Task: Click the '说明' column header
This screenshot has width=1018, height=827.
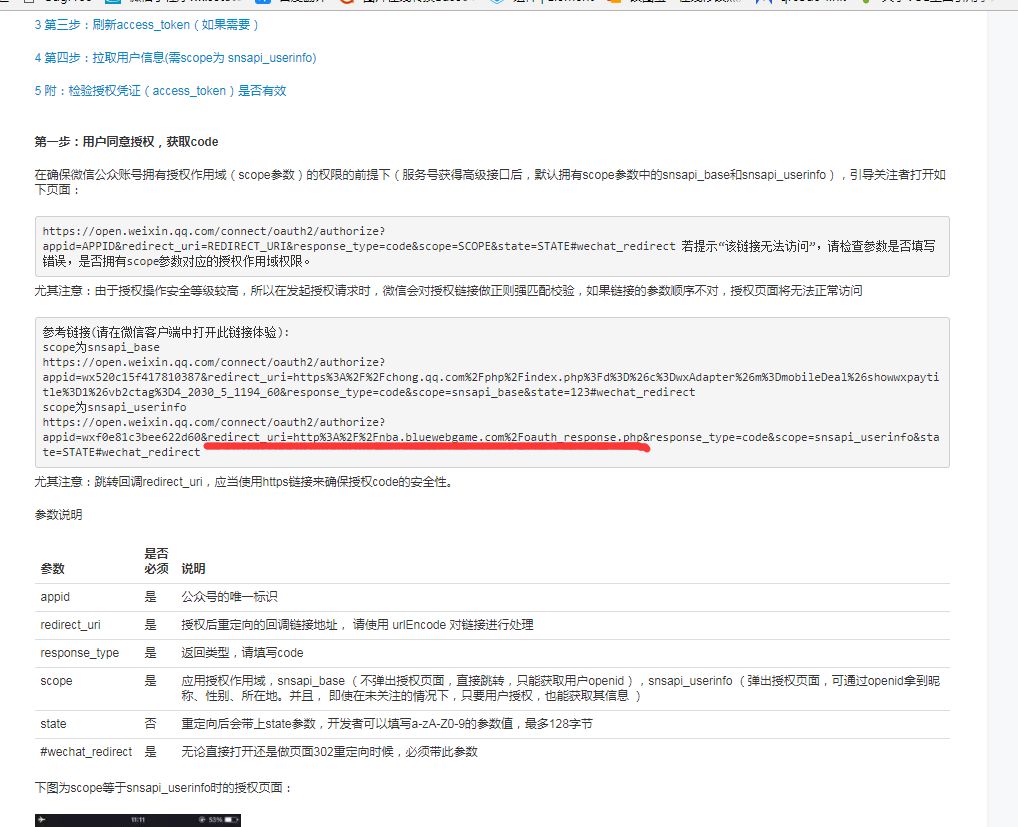Action: pyautogui.click(x=193, y=569)
